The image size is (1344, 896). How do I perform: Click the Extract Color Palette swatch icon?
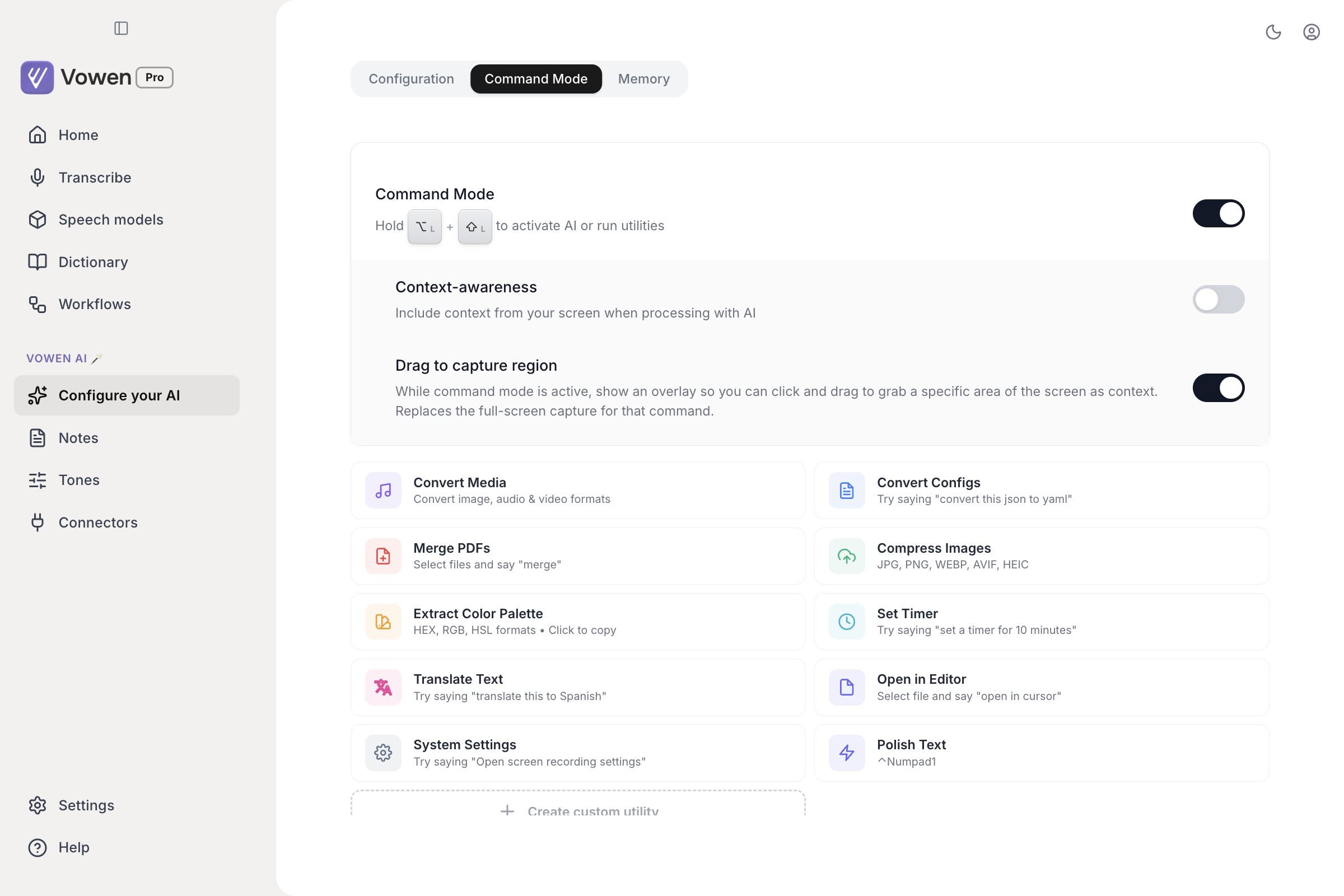(383, 622)
